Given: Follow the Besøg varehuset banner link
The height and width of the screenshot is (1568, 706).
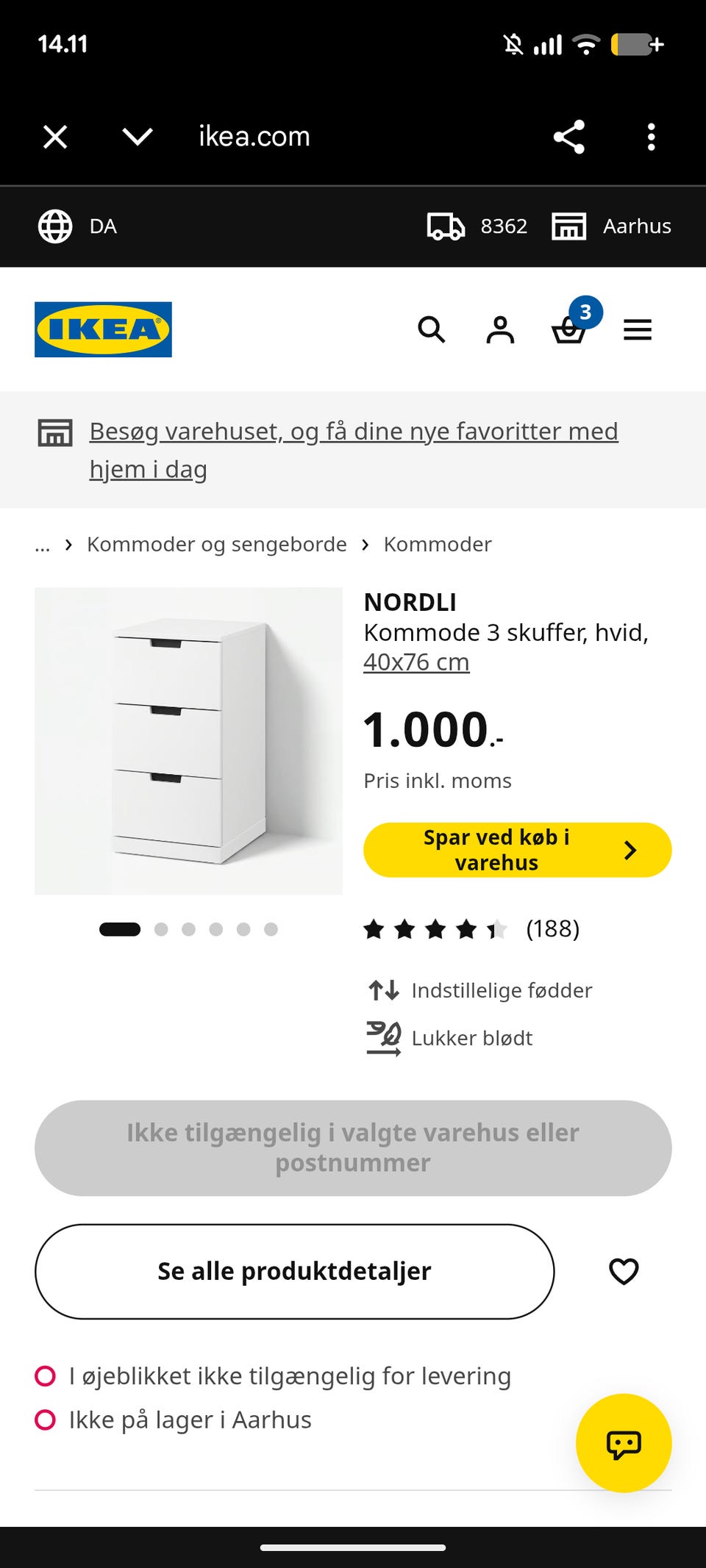Looking at the screenshot, I should point(354,450).
